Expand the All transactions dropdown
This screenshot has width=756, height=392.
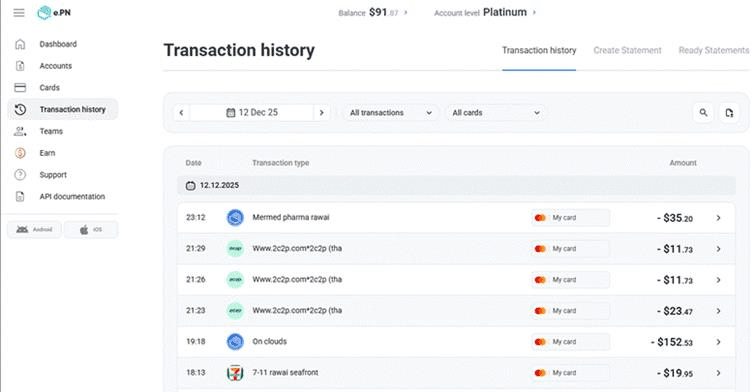point(391,113)
